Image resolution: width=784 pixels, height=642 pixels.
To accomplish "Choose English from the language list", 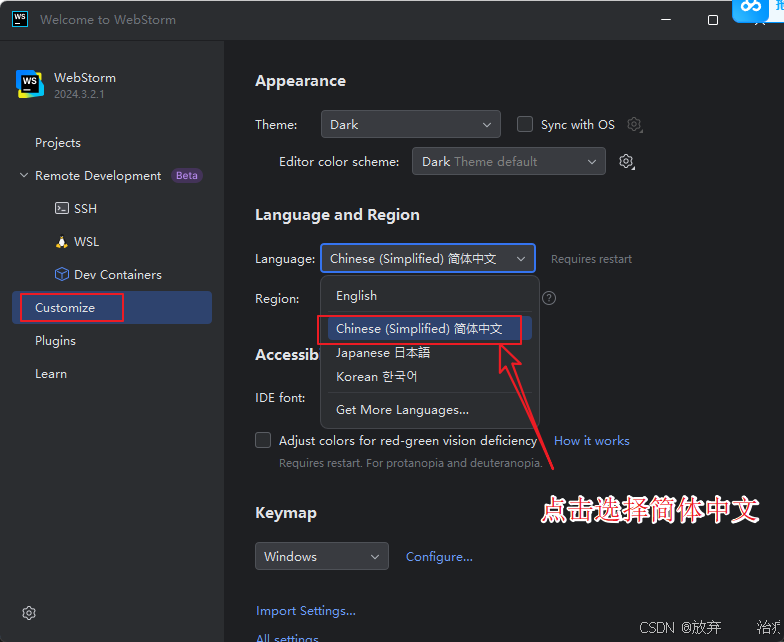I will (x=430, y=296).
